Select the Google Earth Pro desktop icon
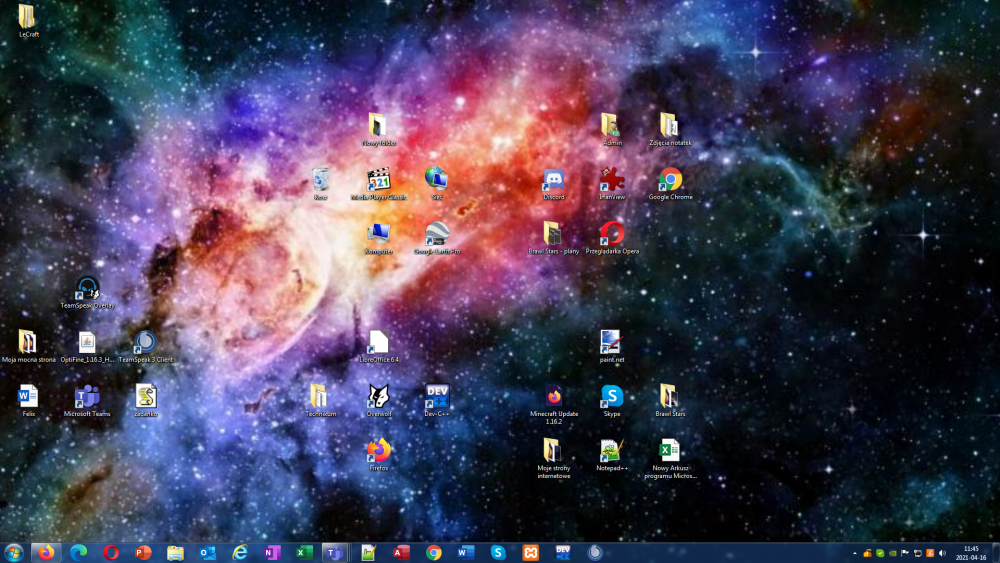1000x563 pixels. point(437,235)
